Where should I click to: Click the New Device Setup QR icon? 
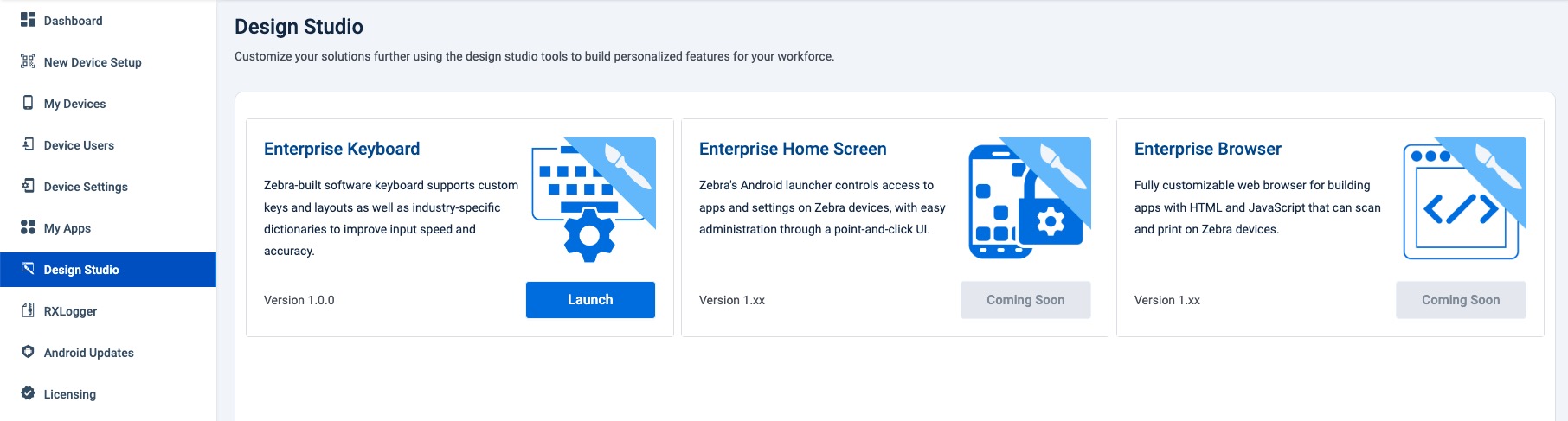click(28, 61)
